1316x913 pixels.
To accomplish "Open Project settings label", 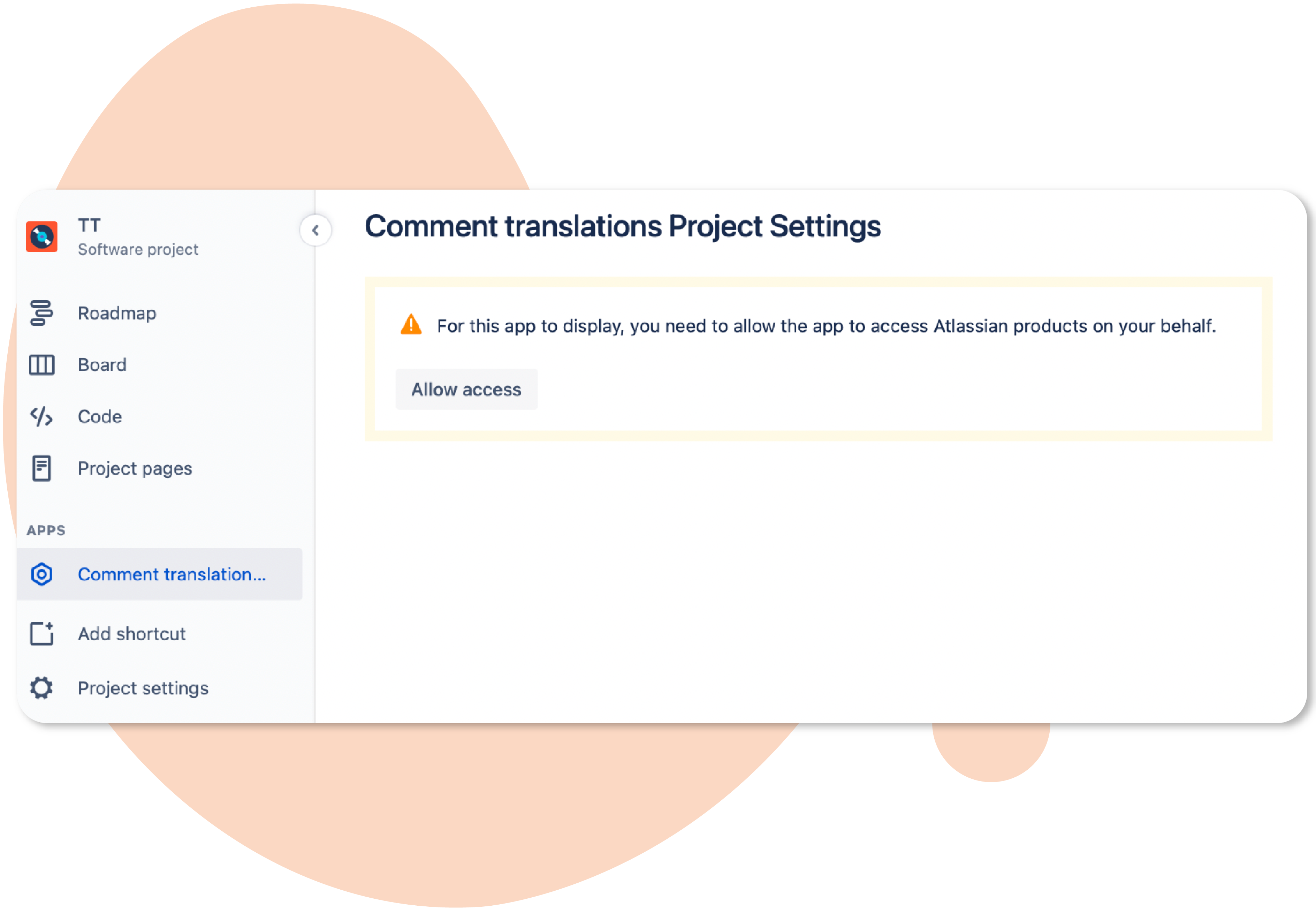I will pos(143,688).
